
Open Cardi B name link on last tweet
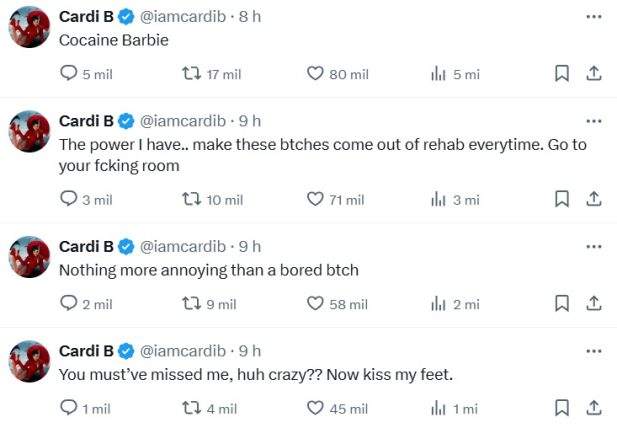(85, 350)
